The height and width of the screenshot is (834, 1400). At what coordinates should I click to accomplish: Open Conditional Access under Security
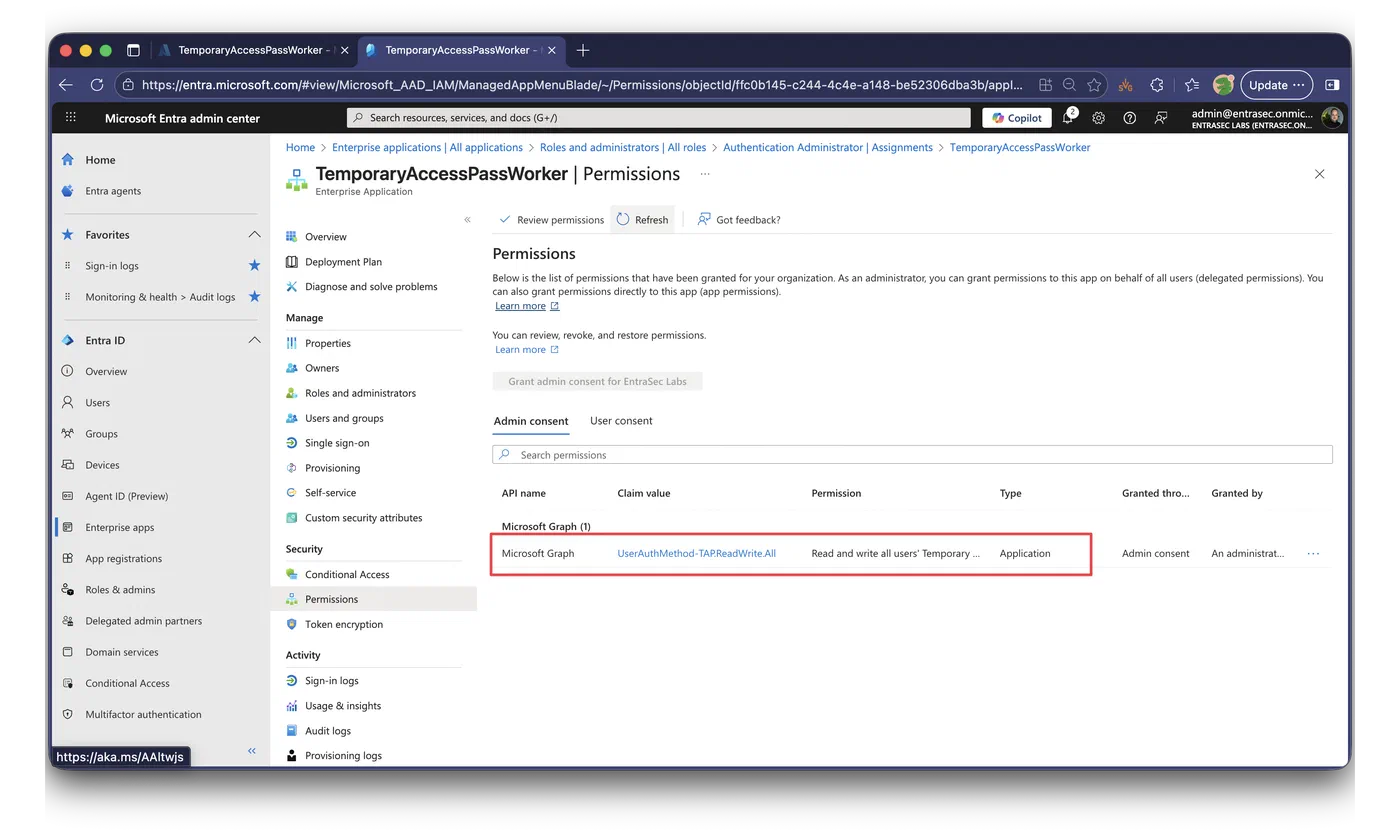(347, 574)
